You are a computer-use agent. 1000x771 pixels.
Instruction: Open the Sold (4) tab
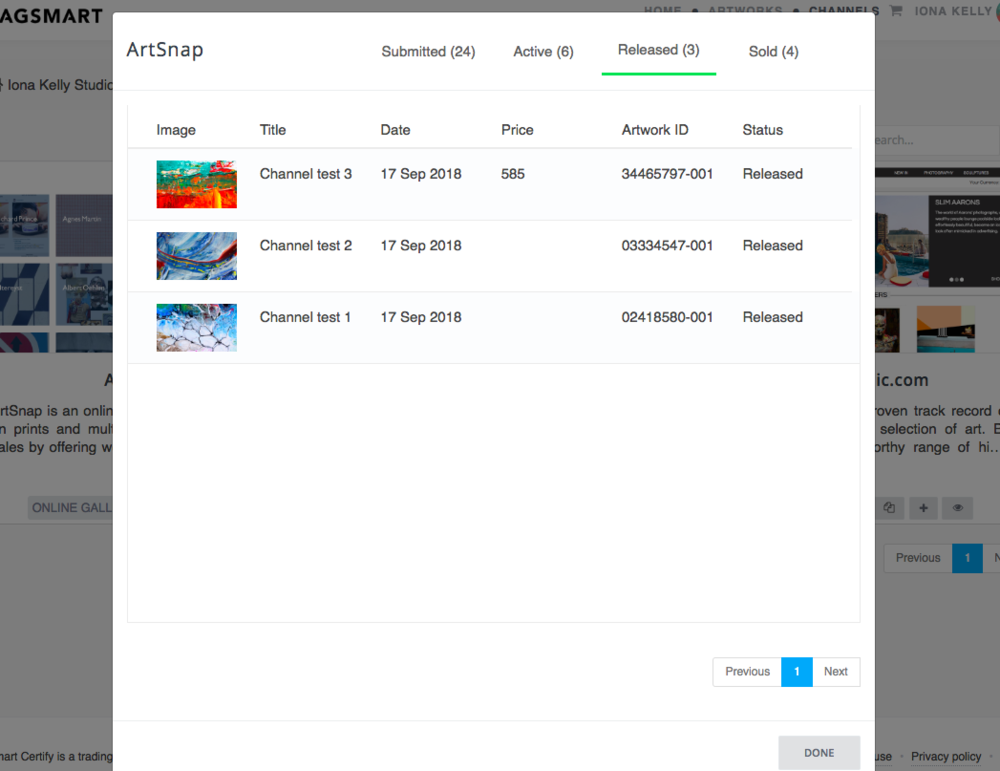774,52
